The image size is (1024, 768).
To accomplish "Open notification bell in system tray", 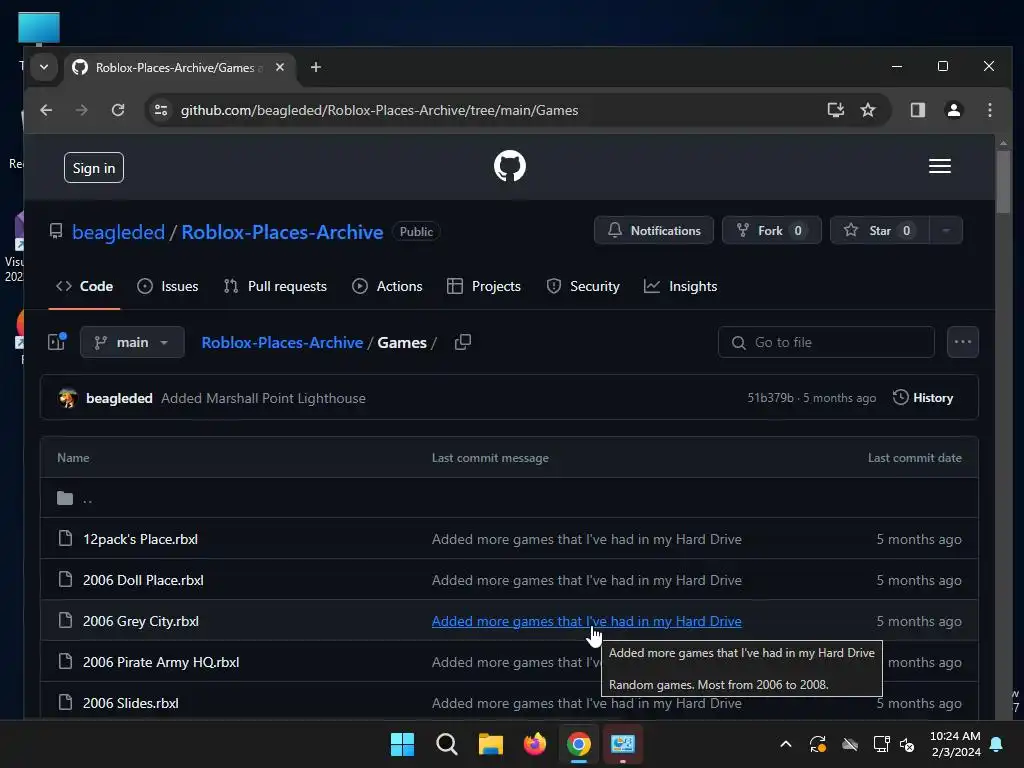I will click(997, 744).
